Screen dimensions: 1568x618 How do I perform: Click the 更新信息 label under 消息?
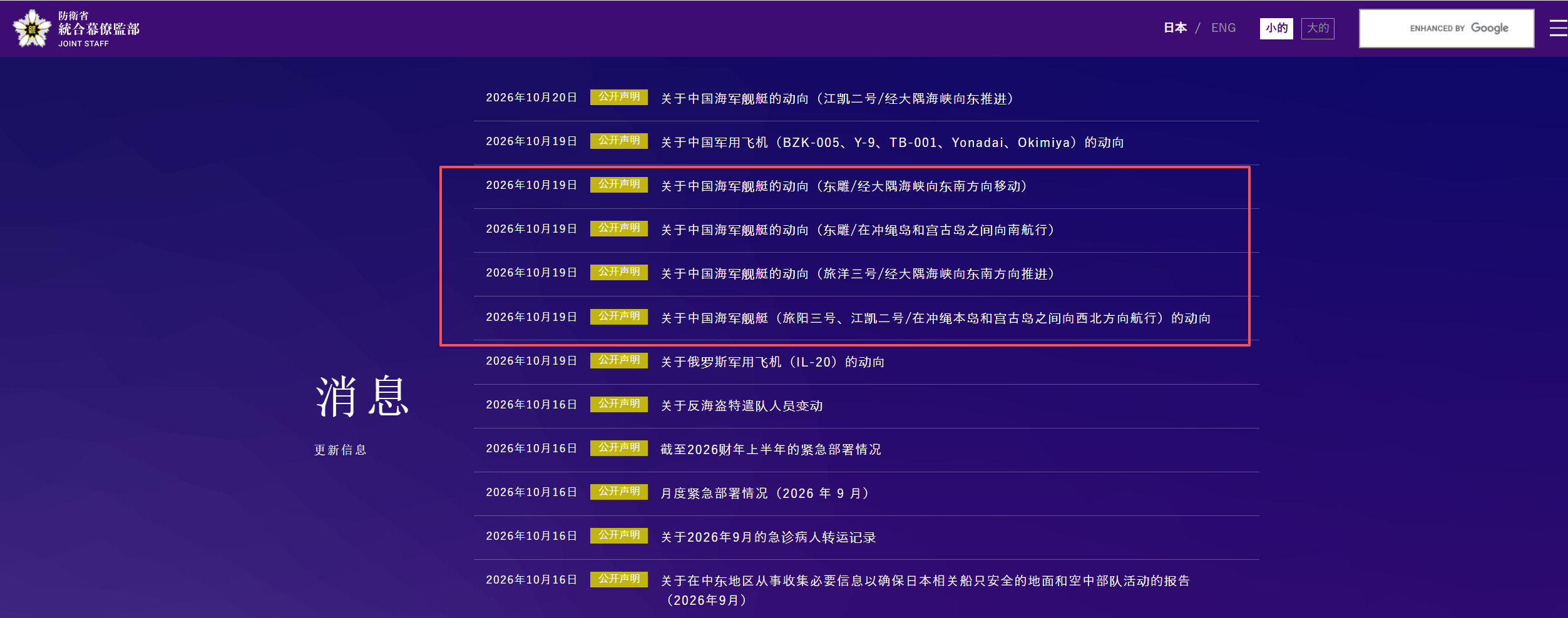pyautogui.click(x=340, y=450)
